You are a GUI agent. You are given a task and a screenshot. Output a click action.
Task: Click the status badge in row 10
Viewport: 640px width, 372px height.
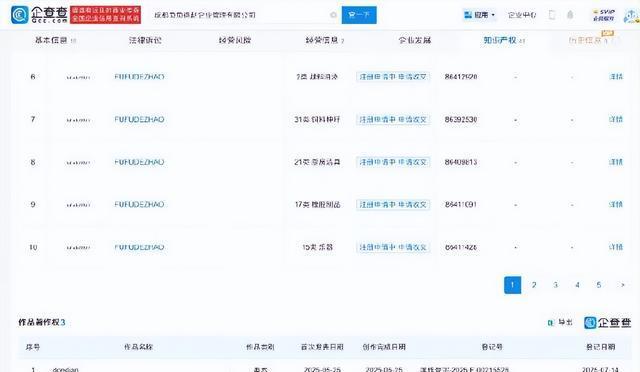393,247
